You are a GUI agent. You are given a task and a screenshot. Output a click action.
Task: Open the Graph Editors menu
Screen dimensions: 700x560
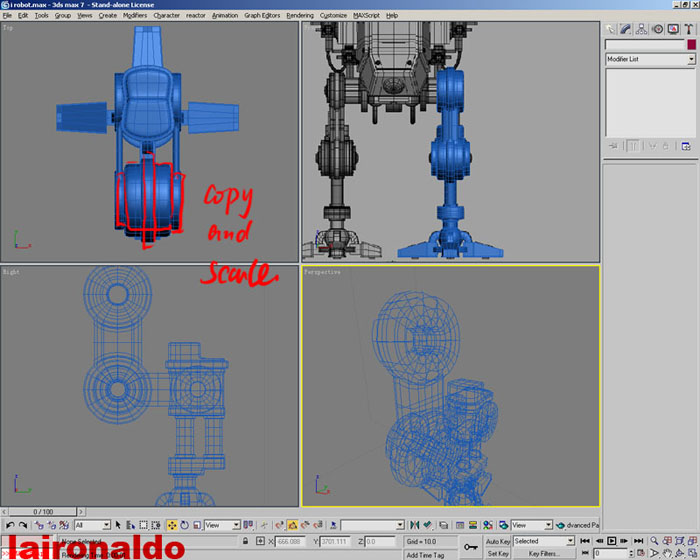[x=263, y=16]
